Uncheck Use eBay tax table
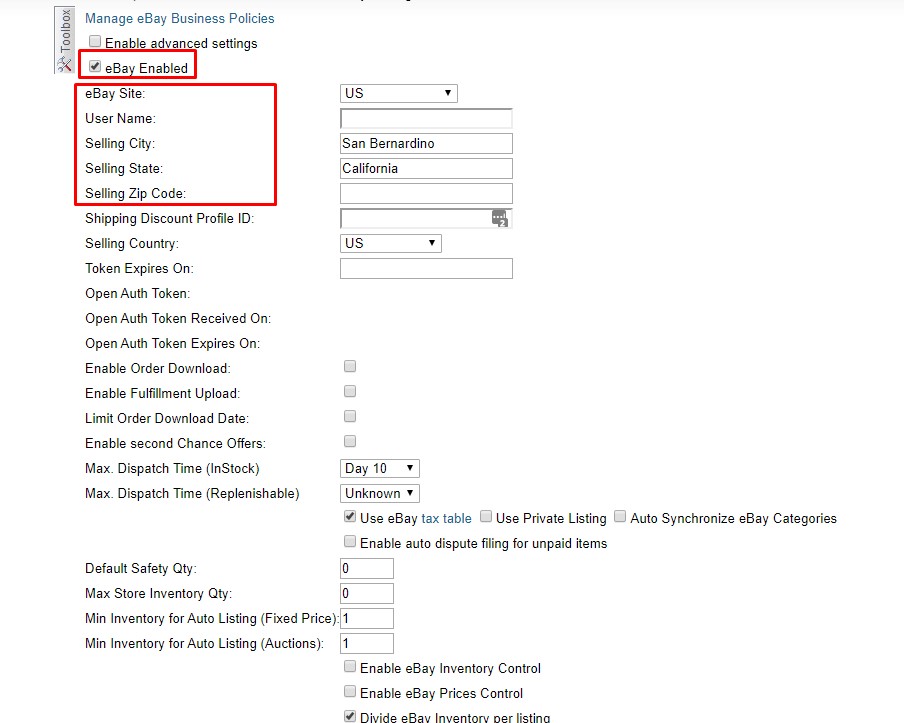 (350, 517)
